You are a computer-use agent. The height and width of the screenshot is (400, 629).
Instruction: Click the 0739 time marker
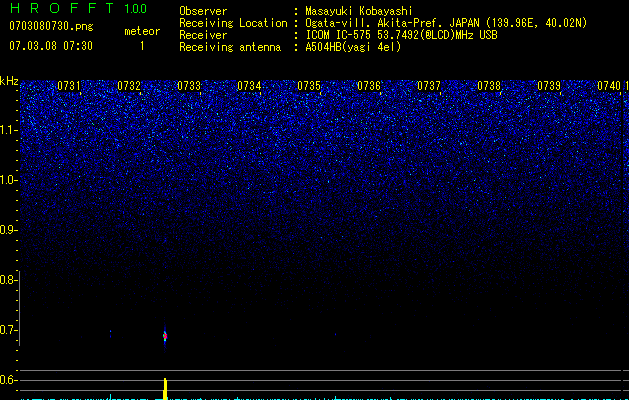click(549, 86)
